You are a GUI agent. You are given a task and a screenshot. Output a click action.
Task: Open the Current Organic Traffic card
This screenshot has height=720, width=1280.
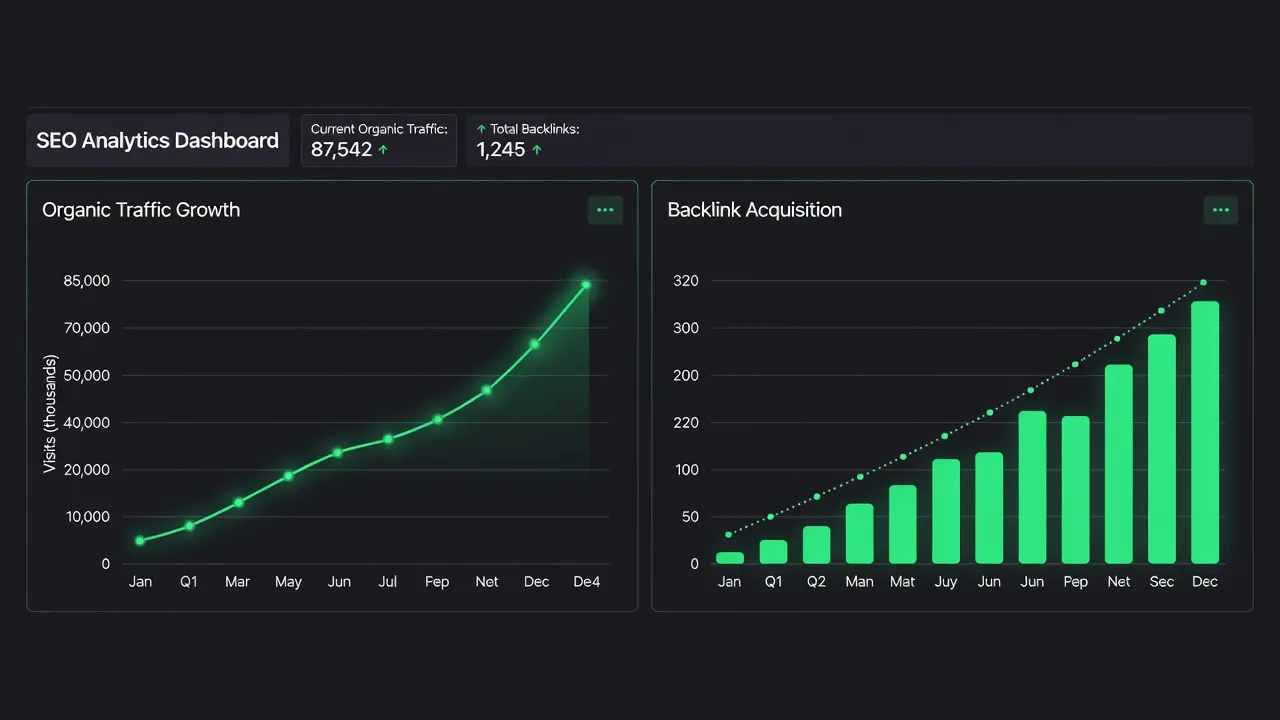pos(379,140)
